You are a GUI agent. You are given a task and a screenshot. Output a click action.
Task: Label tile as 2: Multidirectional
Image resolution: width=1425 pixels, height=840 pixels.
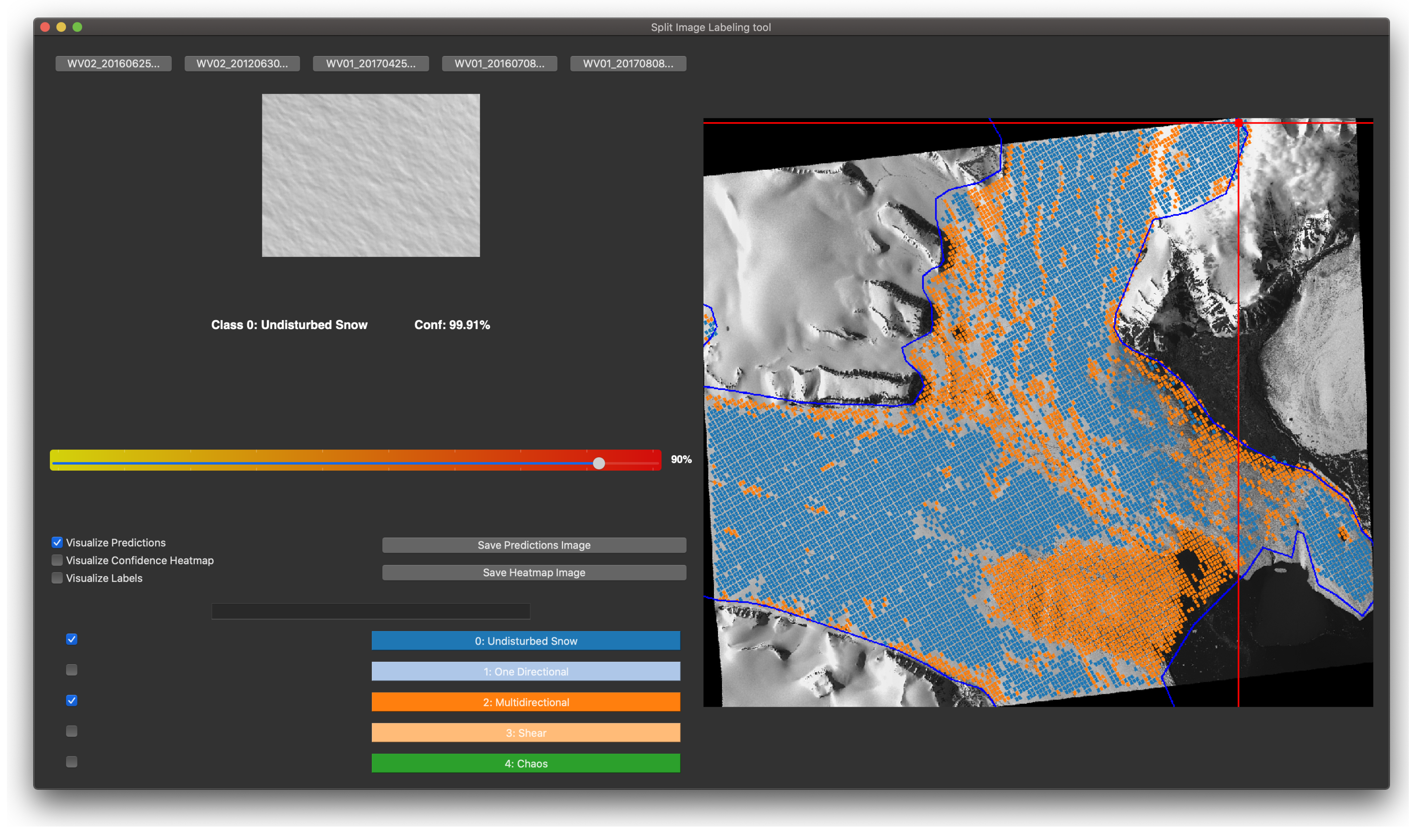click(525, 702)
